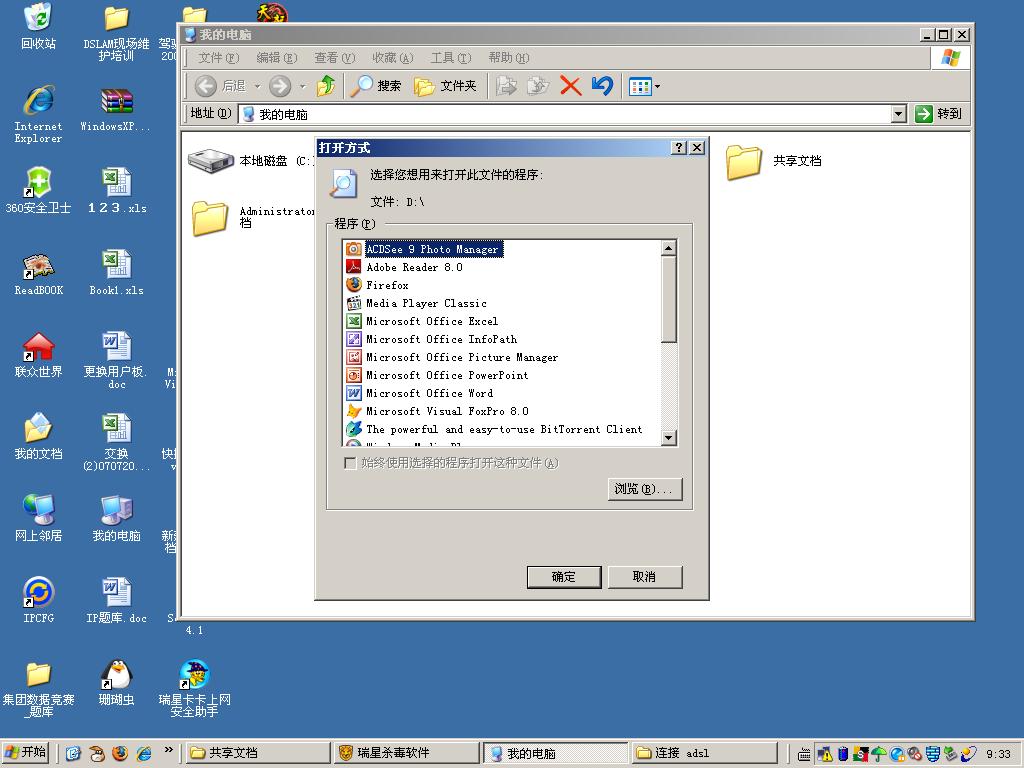This screenshot has width=1024, height=768.
Task: Tick the always use selected program checkbox
Action: (x=350, y=463)
